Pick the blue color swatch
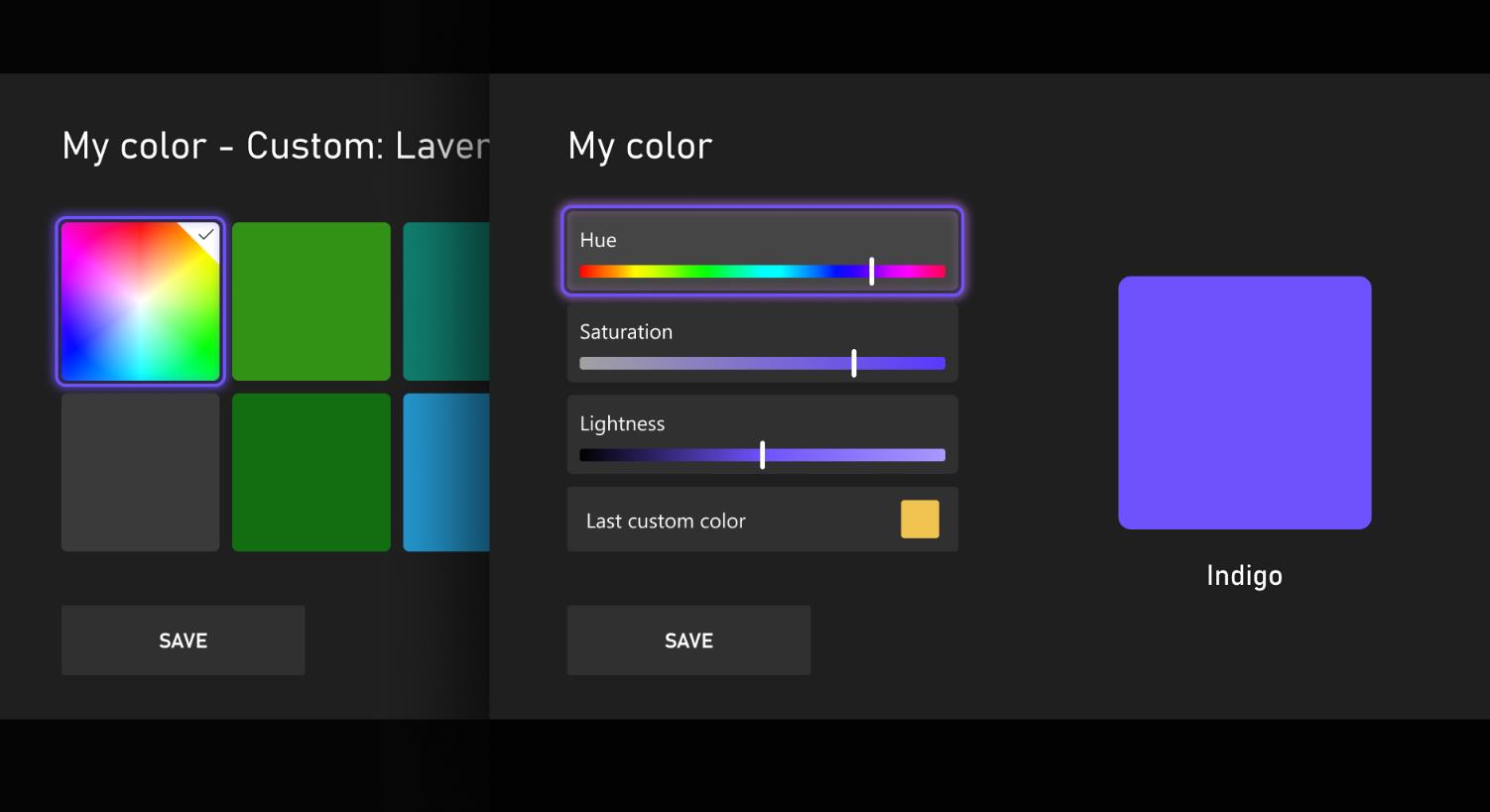This screenshot has width=1490, height=812. (x=445, y=472)
